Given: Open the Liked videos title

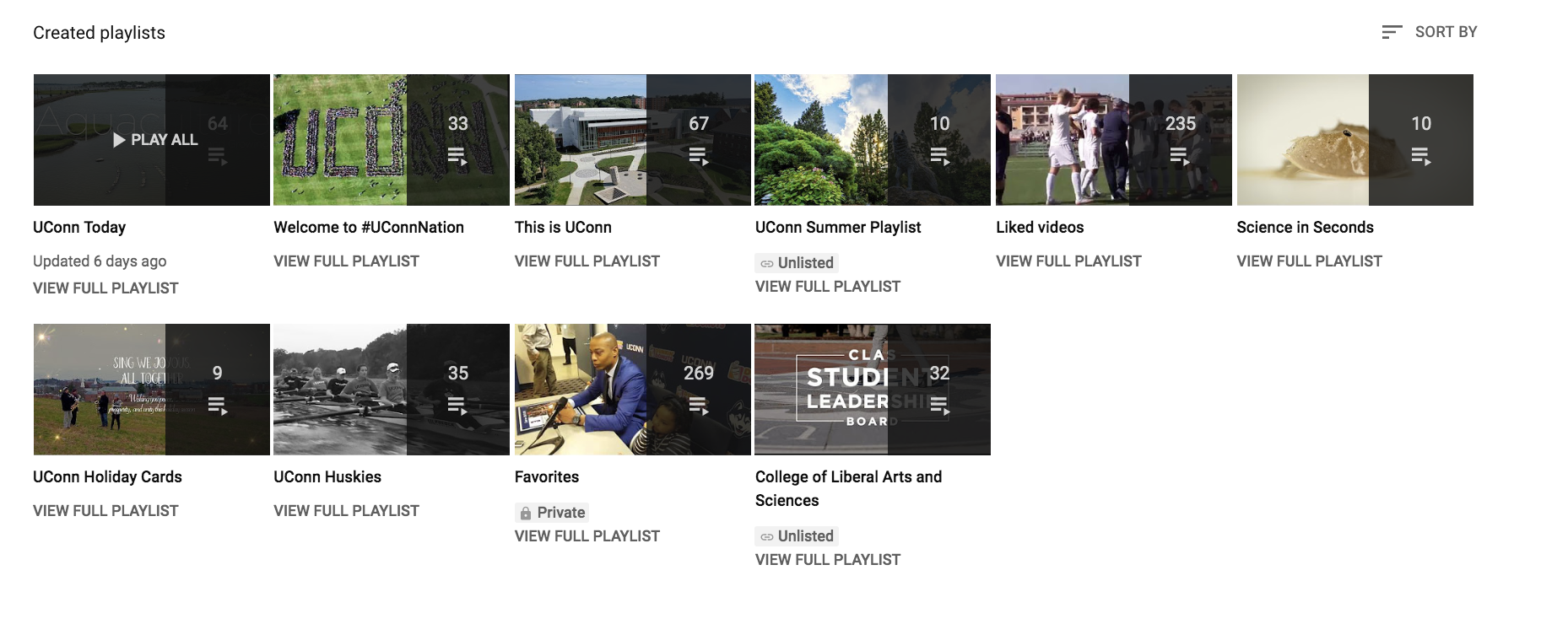Looking at the screenshot, I should pos(1040,227).
